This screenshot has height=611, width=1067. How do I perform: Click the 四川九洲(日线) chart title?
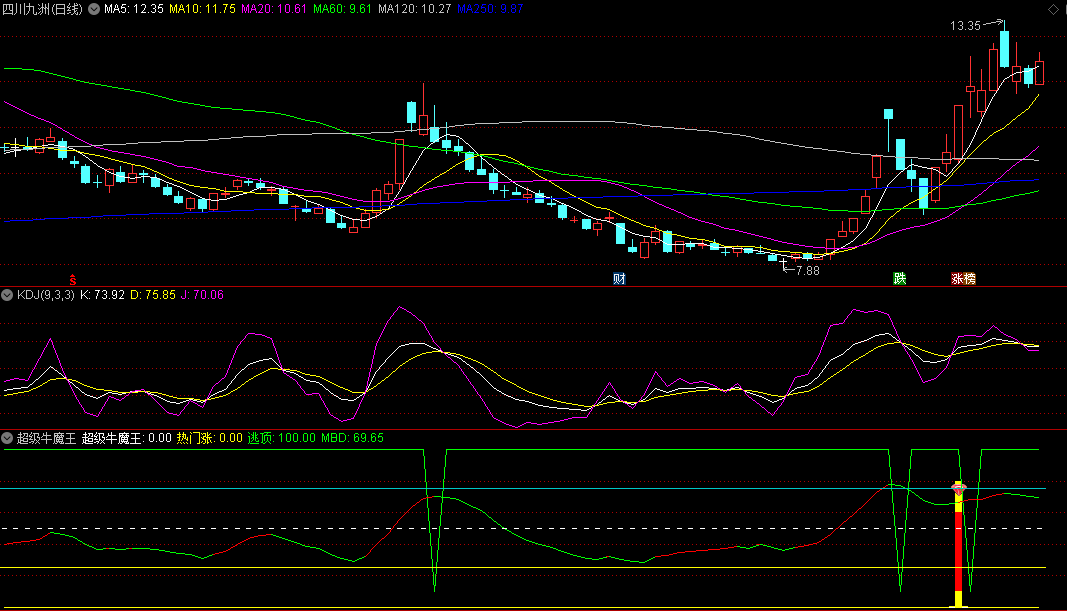click(44, 9)
